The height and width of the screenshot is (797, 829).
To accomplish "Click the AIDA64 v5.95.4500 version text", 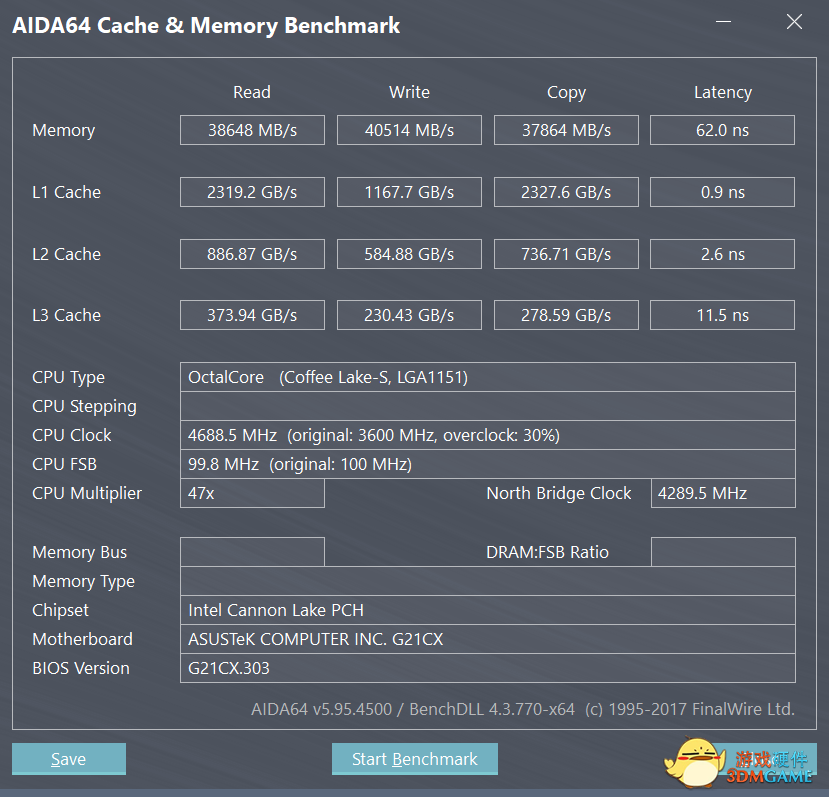I will 321,709.
